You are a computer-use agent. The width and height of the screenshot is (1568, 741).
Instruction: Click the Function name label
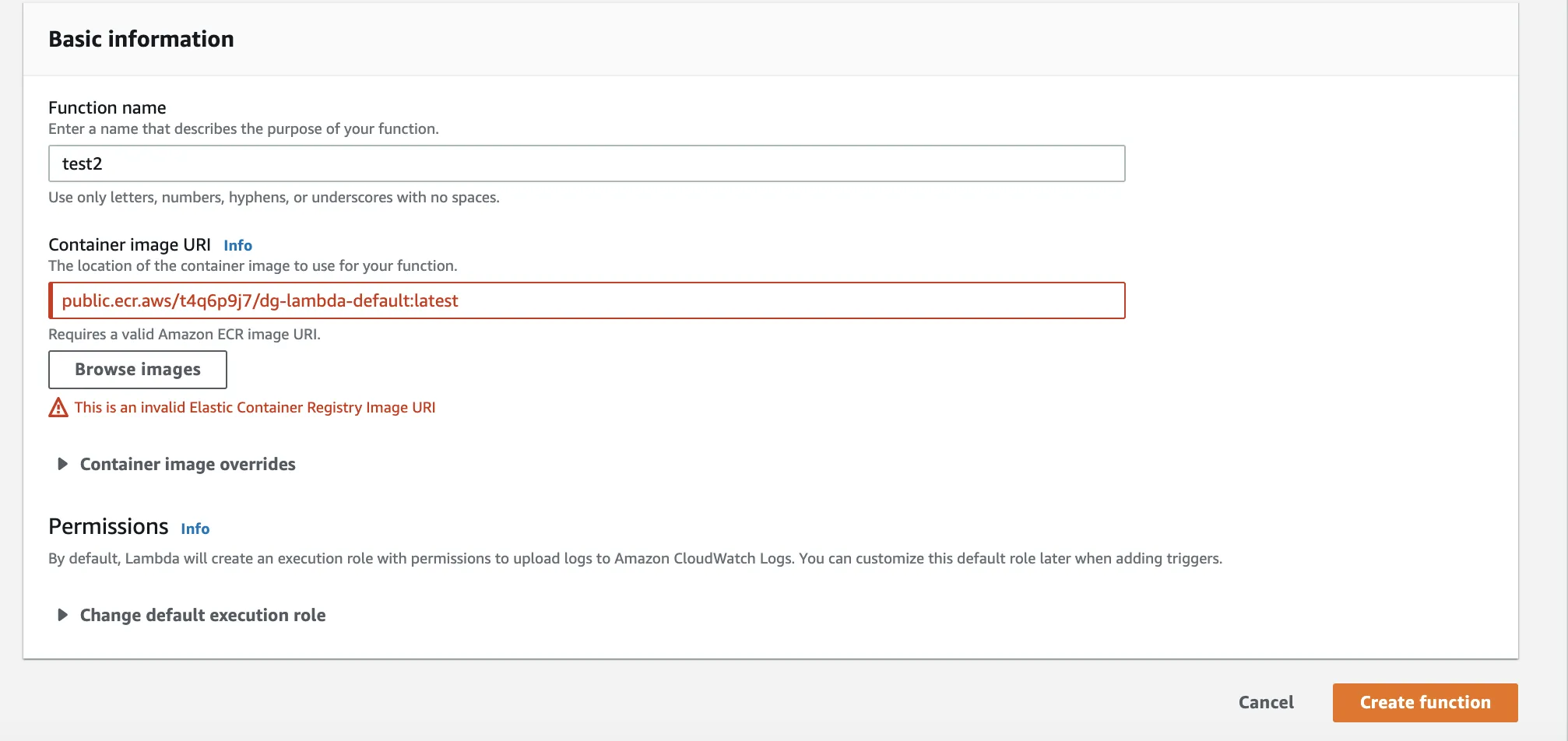(107, 107)
